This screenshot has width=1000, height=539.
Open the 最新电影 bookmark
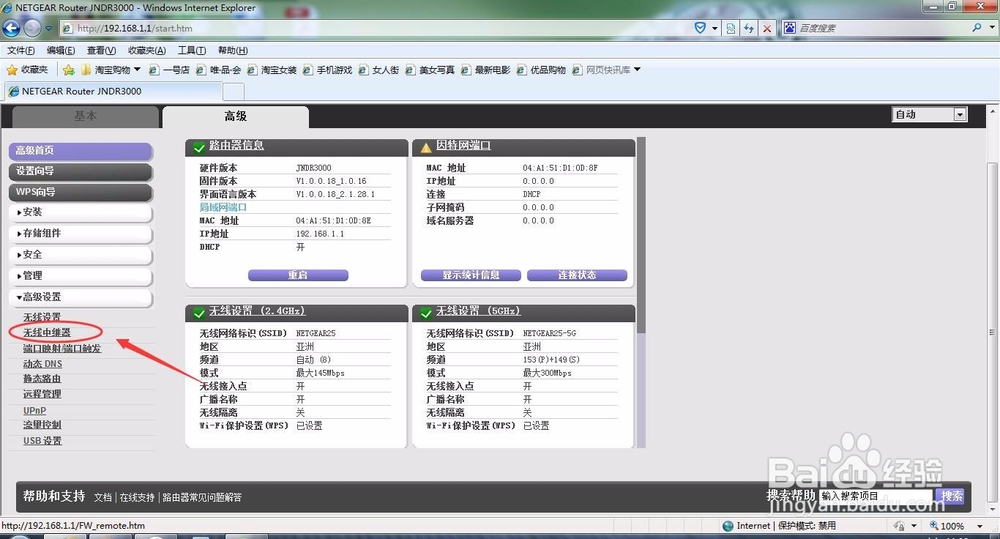click(485, 70)
